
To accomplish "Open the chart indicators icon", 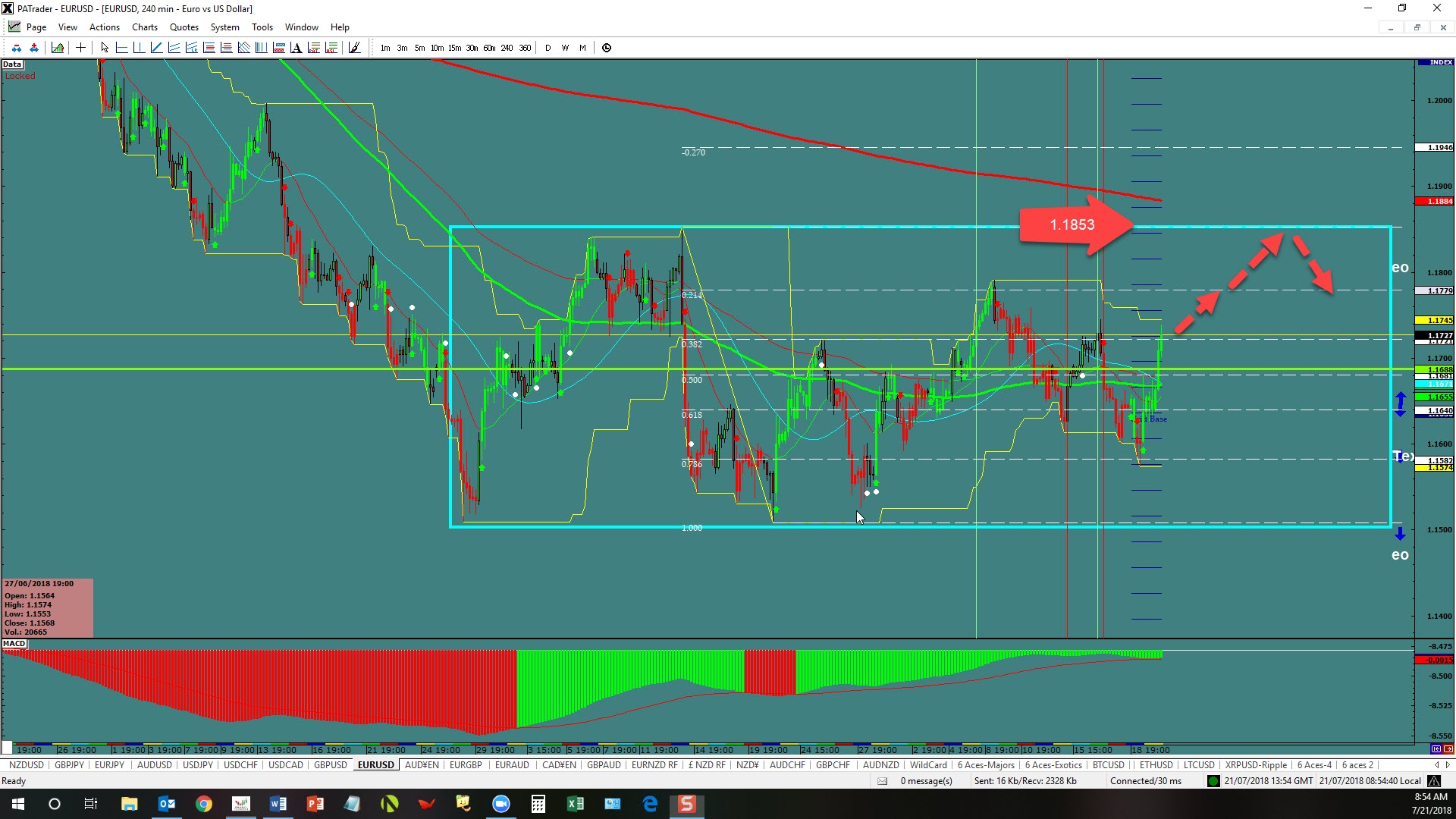I will click(58, 48).
